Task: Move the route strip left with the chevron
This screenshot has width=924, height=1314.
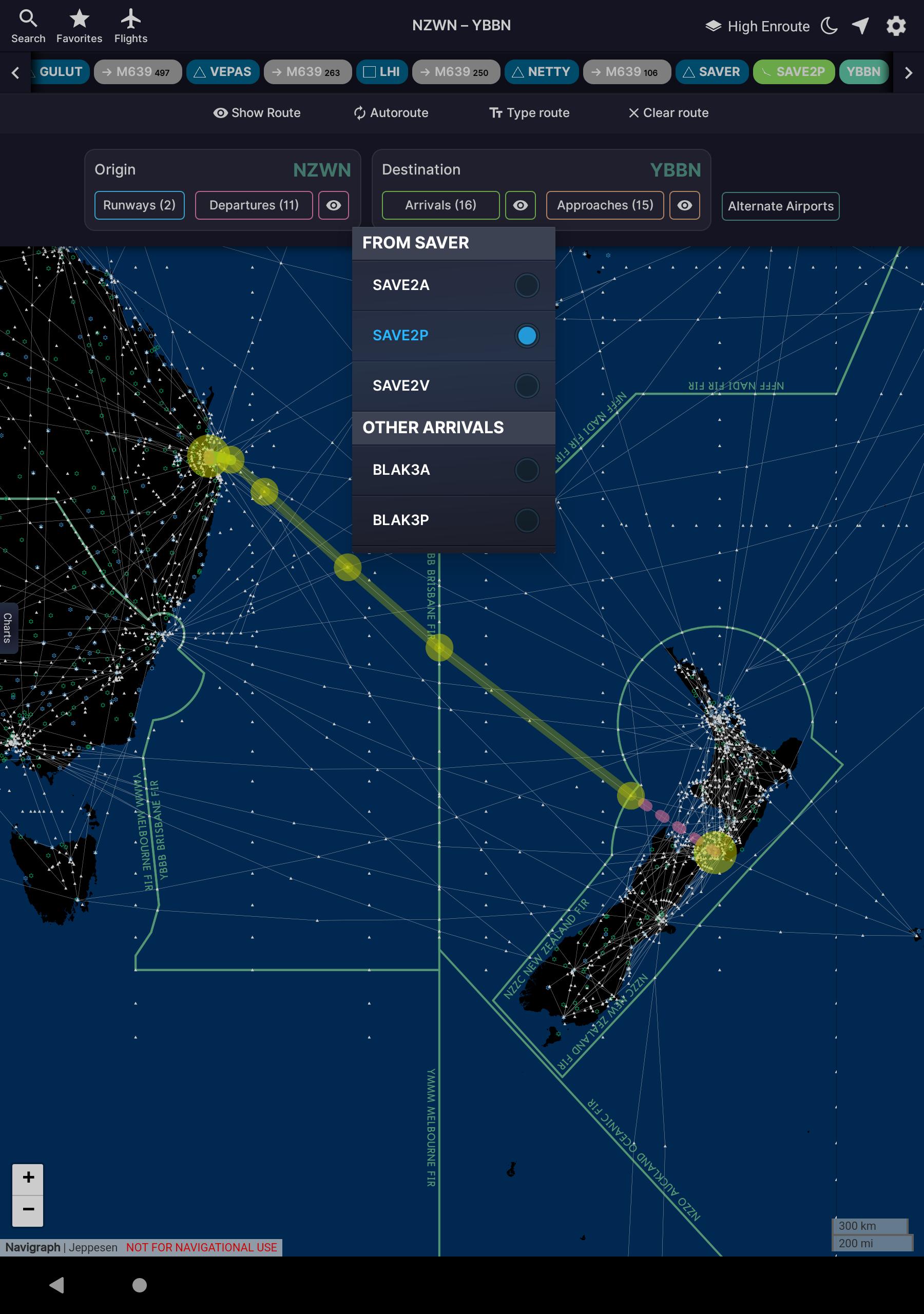Action: tap(15, 73)
